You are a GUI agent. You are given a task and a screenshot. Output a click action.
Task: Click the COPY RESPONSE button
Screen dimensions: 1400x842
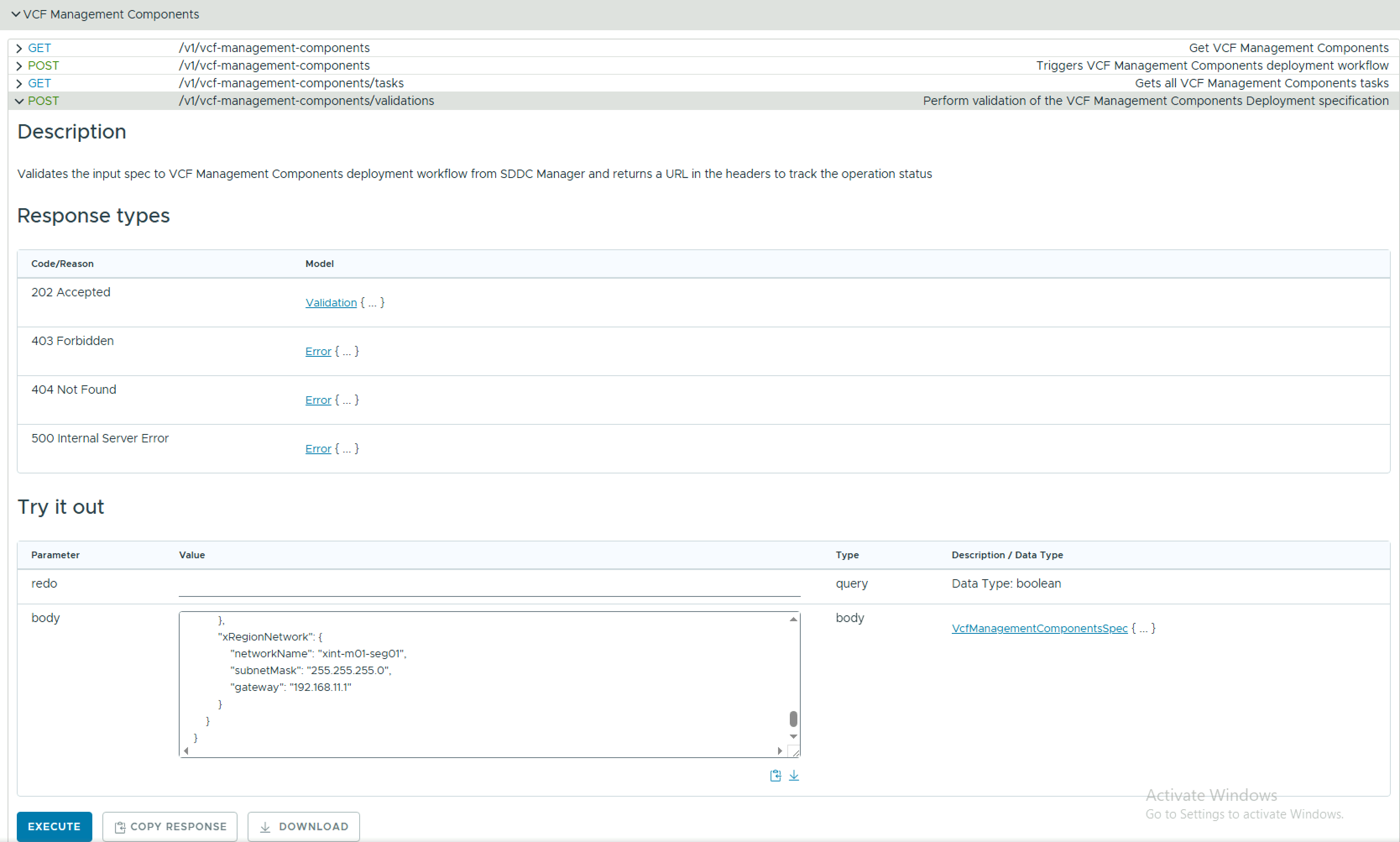170,827
